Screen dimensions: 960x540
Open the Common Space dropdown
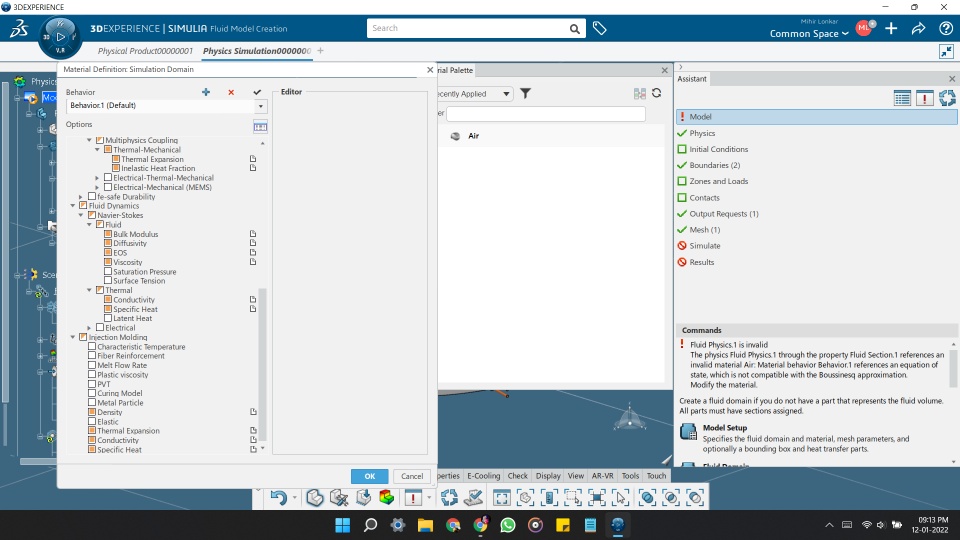coord(809,34)
